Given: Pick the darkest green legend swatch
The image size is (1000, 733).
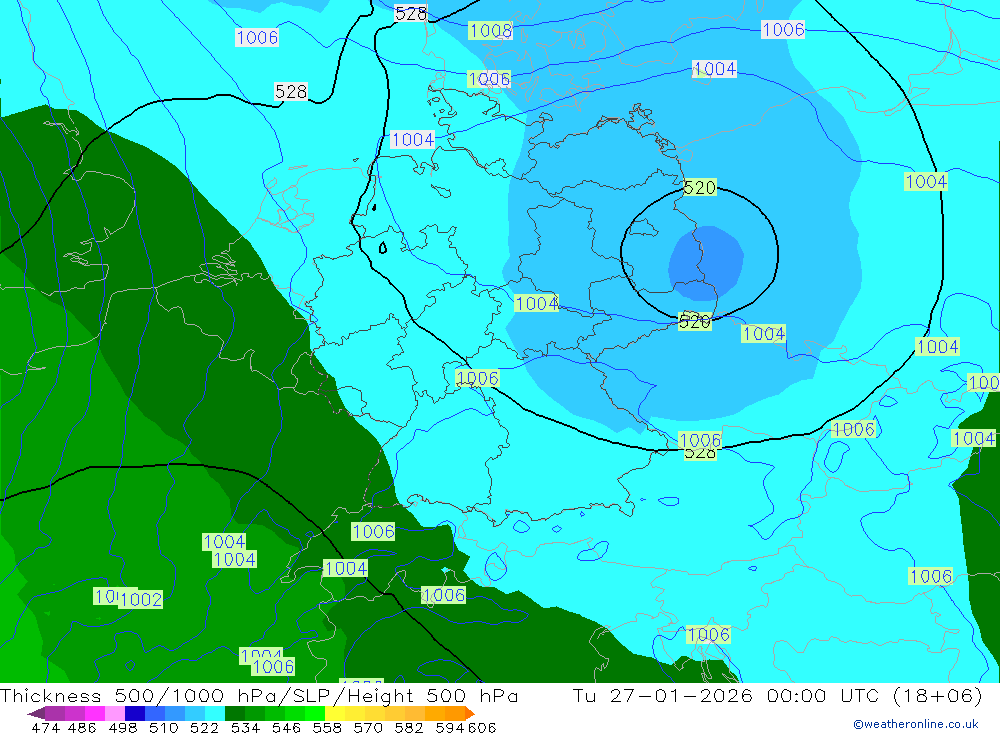Looking at the screenshot, I should (235, 713).
